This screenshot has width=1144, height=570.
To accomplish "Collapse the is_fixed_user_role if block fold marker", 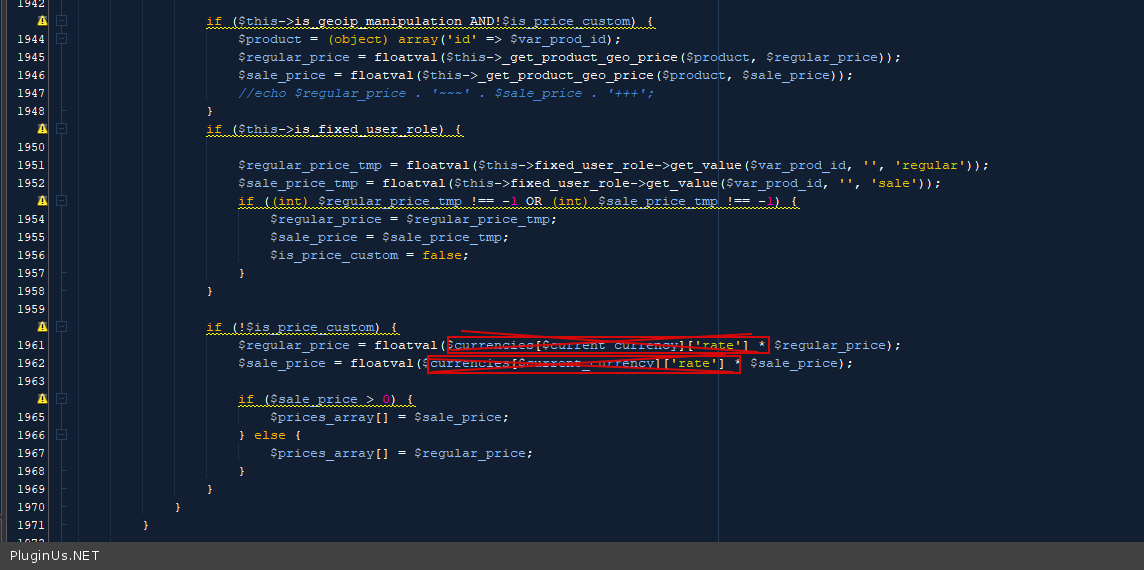I will tap(61, 128).
